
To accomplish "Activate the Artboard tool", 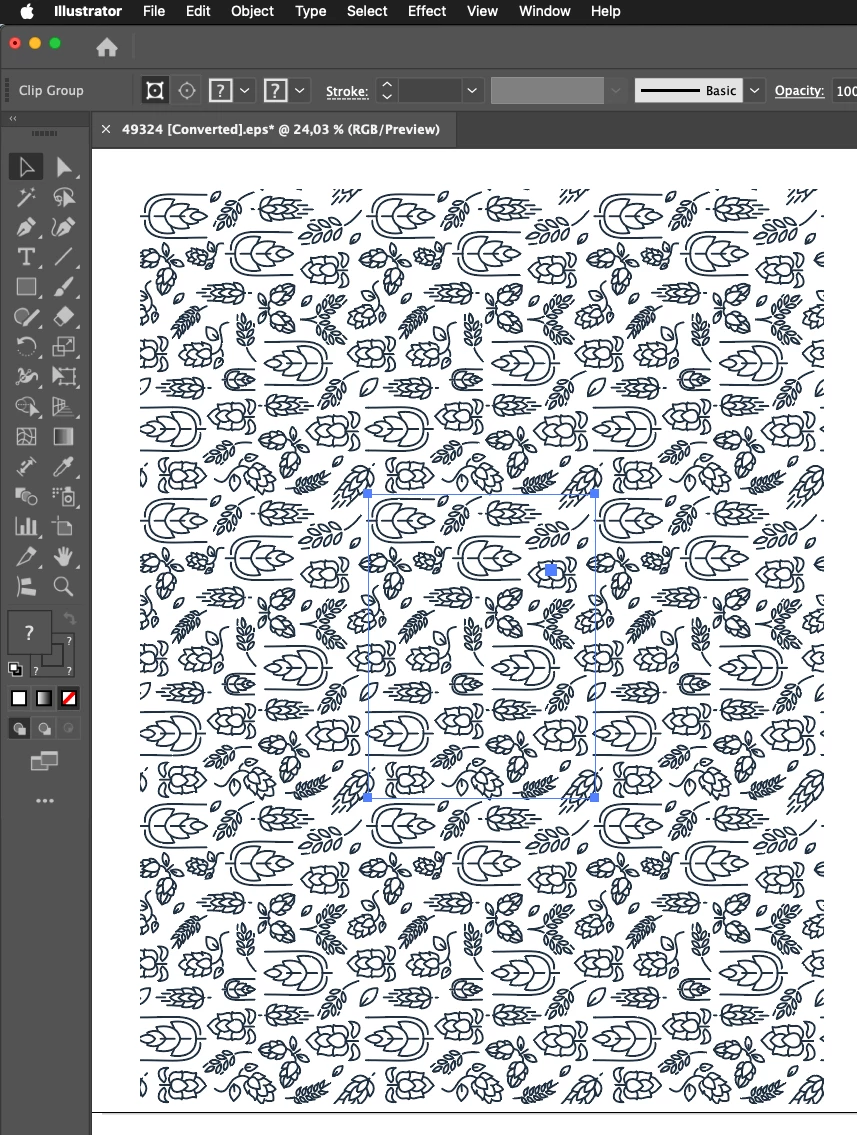I will tap(64, 526).
